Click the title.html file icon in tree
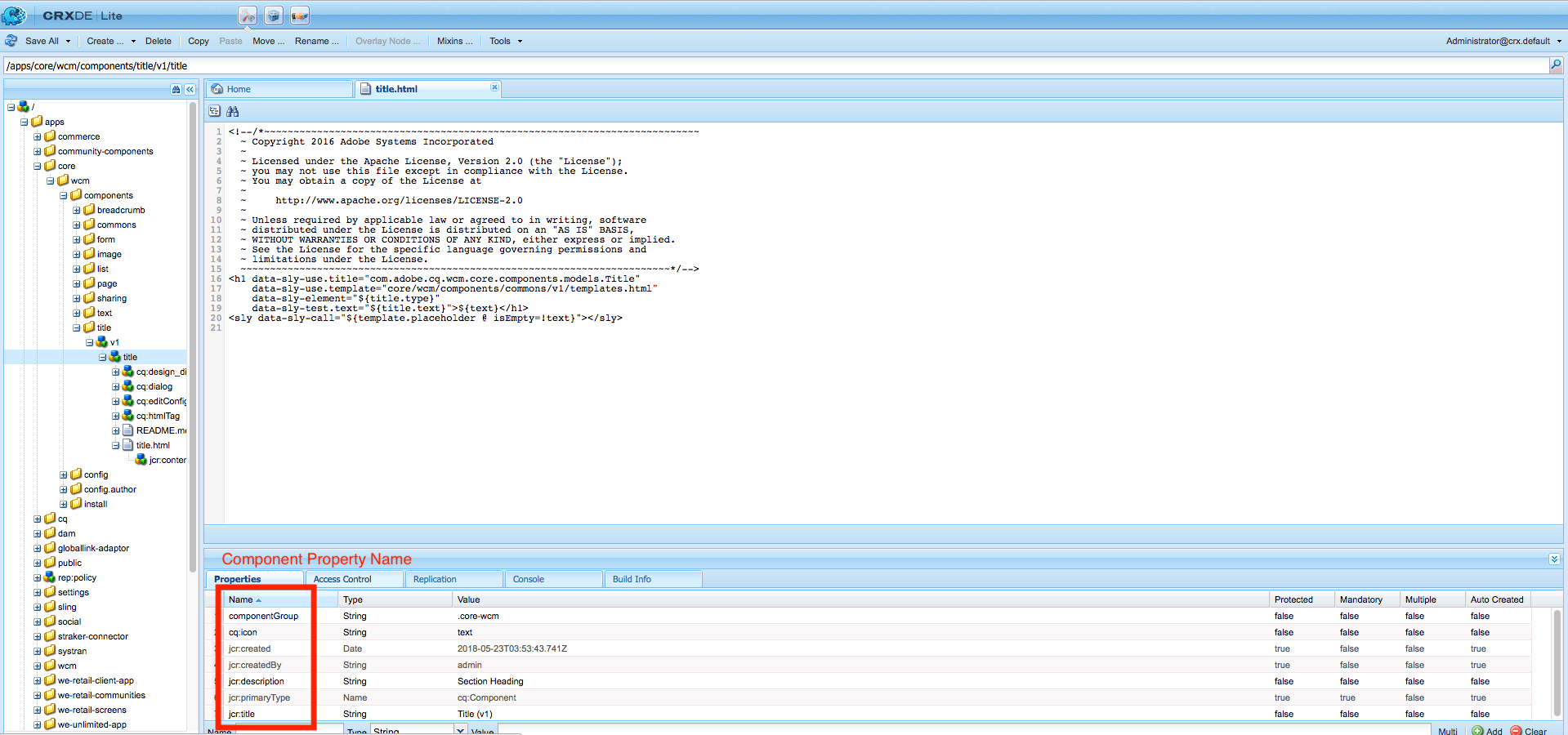The image size is (1568, 735). pos(128,445)
